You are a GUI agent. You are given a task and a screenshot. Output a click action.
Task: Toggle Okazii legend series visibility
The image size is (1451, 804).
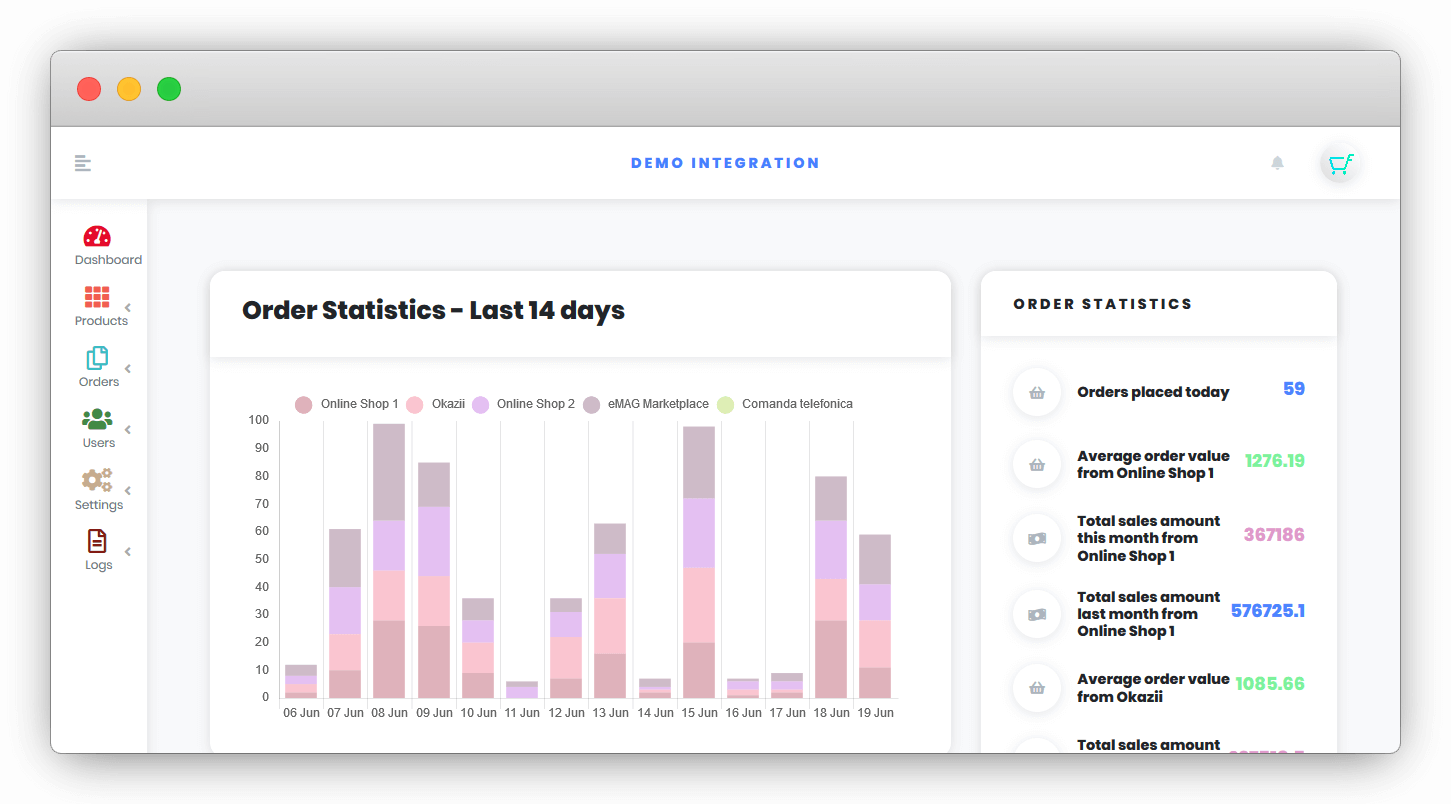coord(436,404)
